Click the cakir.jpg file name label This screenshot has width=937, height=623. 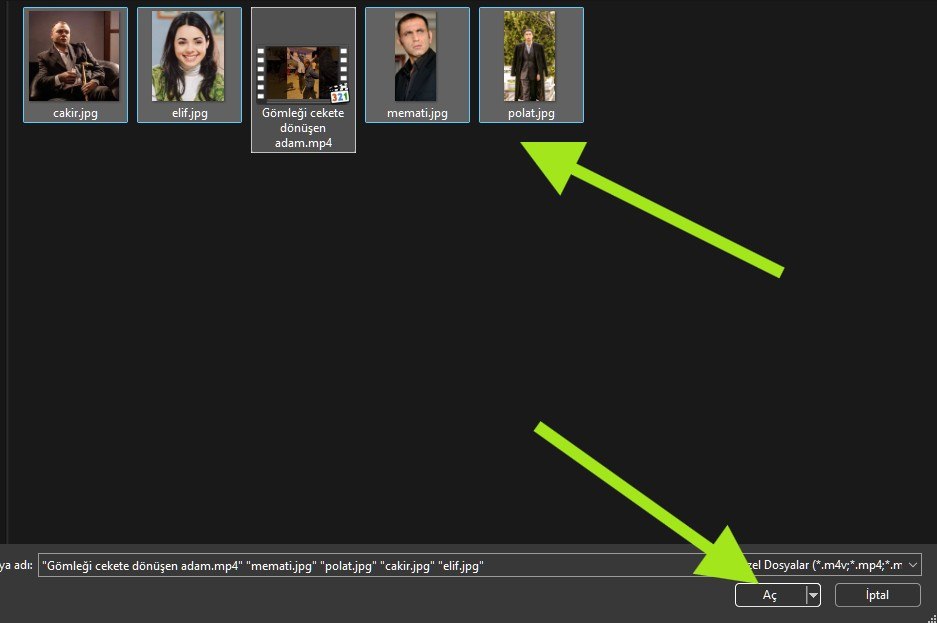75,113
